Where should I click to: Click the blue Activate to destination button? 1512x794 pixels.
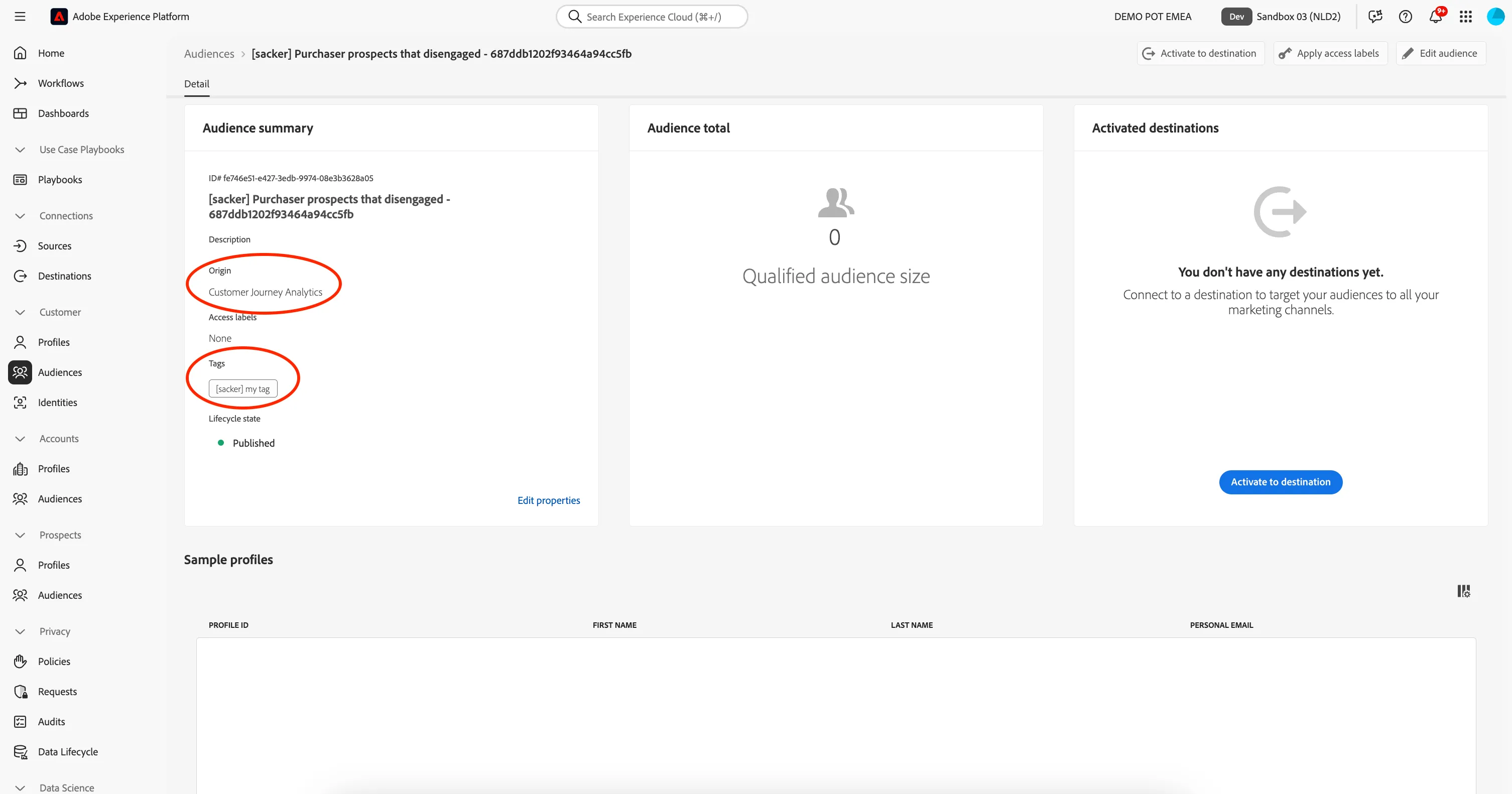1281,482
